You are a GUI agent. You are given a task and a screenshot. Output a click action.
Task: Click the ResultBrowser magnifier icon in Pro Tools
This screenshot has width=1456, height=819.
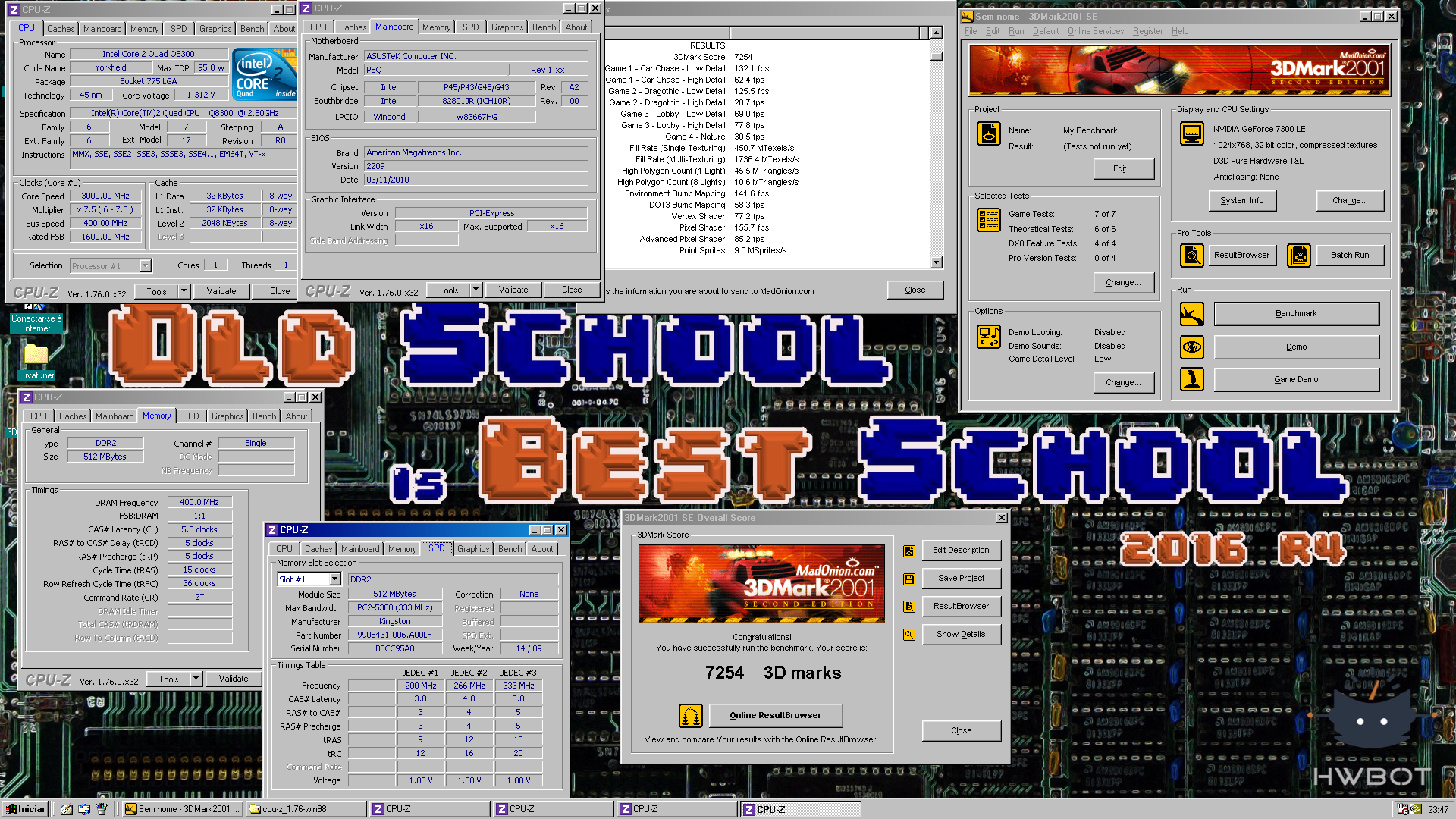pyautogui.click(x=1192, y=256)
